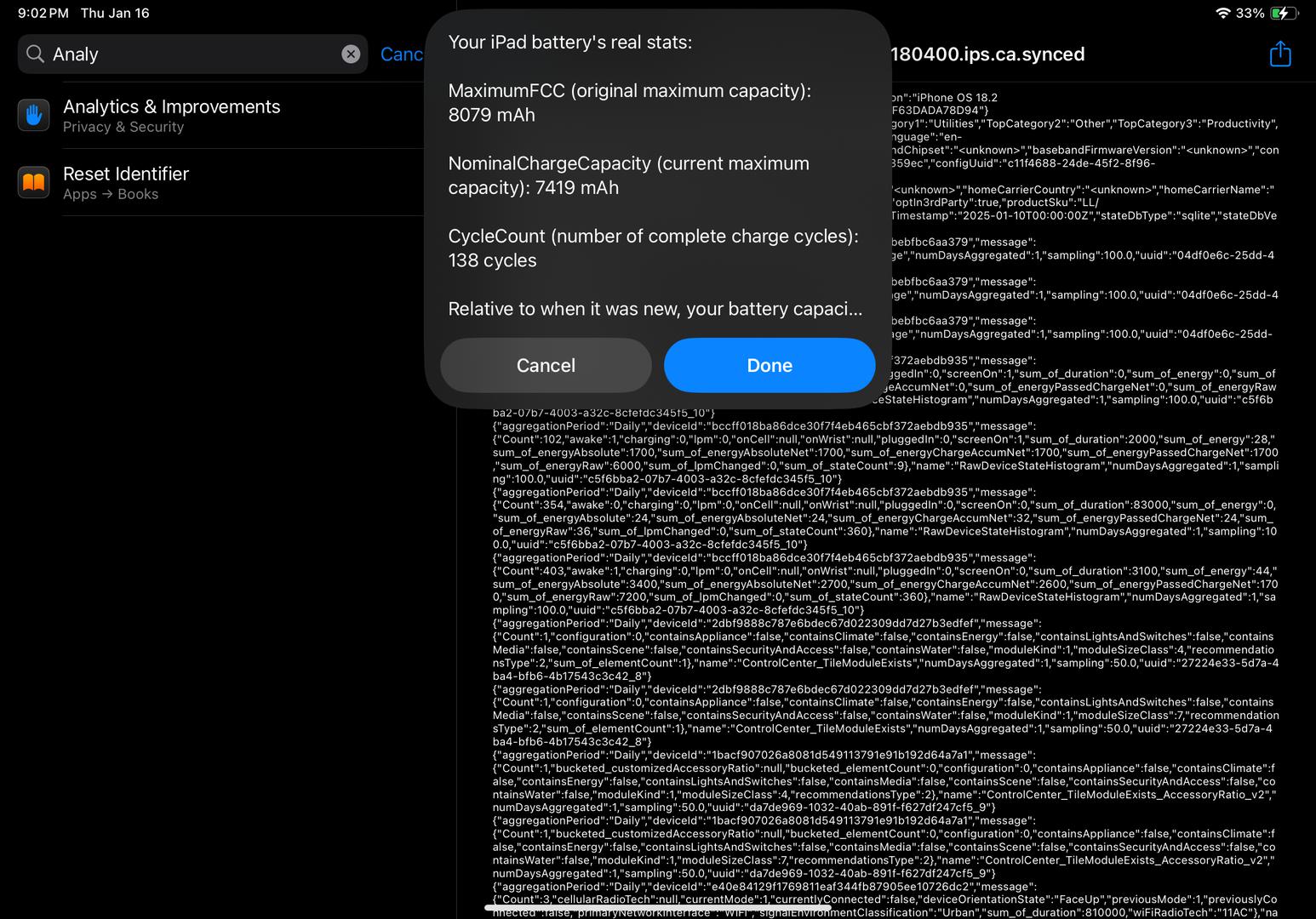Image resolution: width=1316 pixels, height=919 pixels.
Task: Tap the 180400.ips.ca.synced file title
Action: click(x=987, y=54)
